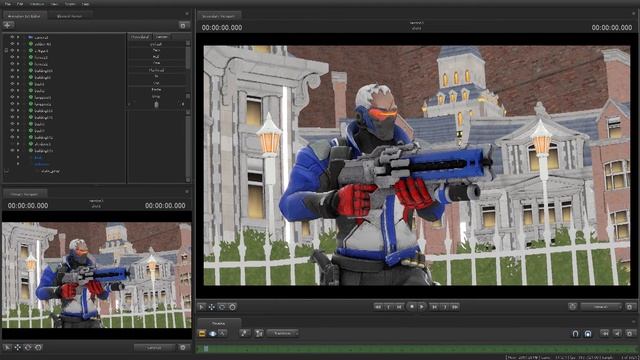Screen dimensions: 640x360
Task: Select the rotate manipulator in primary viewport
Action: pos(28,348)
